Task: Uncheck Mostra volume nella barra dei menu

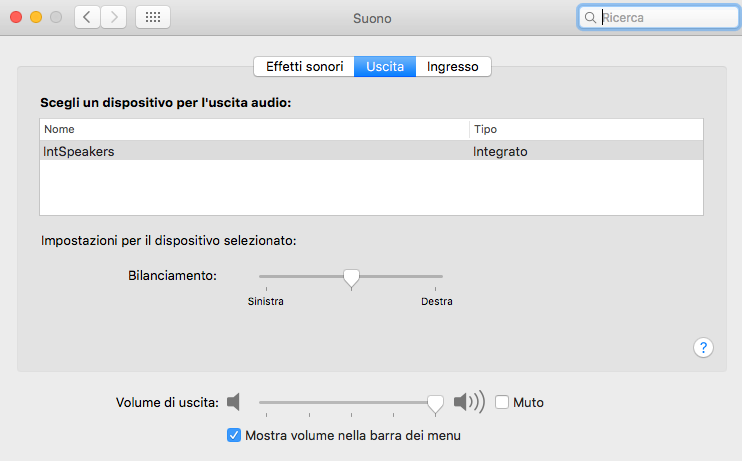Action: coord(234,435)
